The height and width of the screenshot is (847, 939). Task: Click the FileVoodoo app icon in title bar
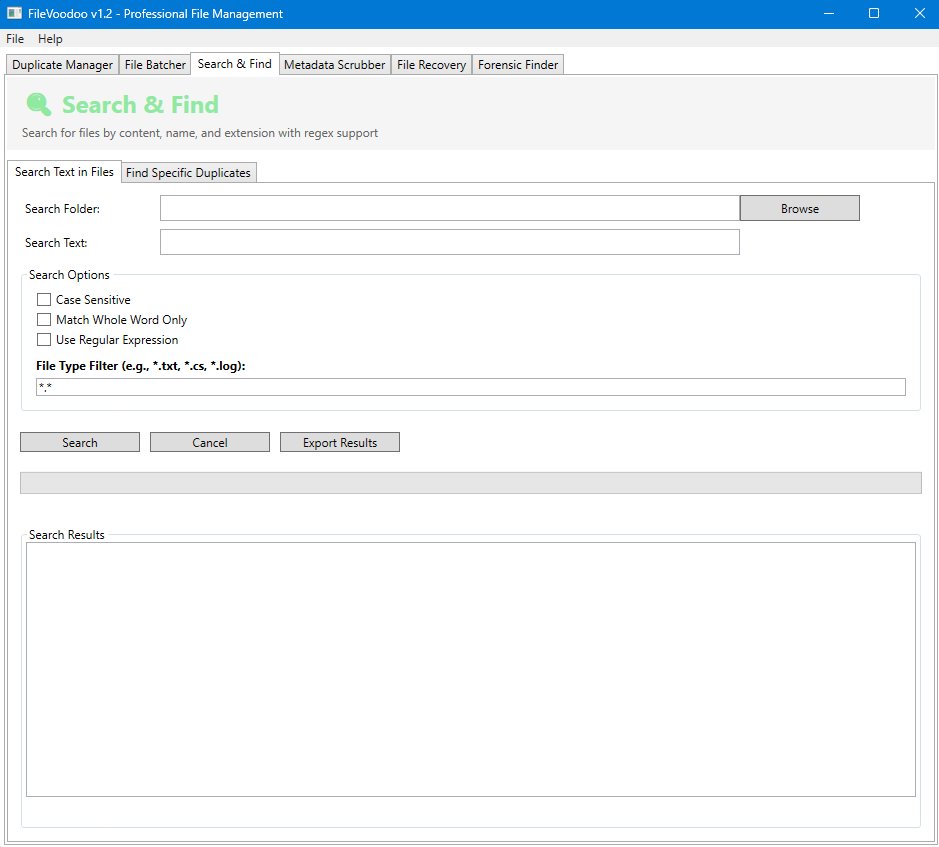tap(14, 13)
